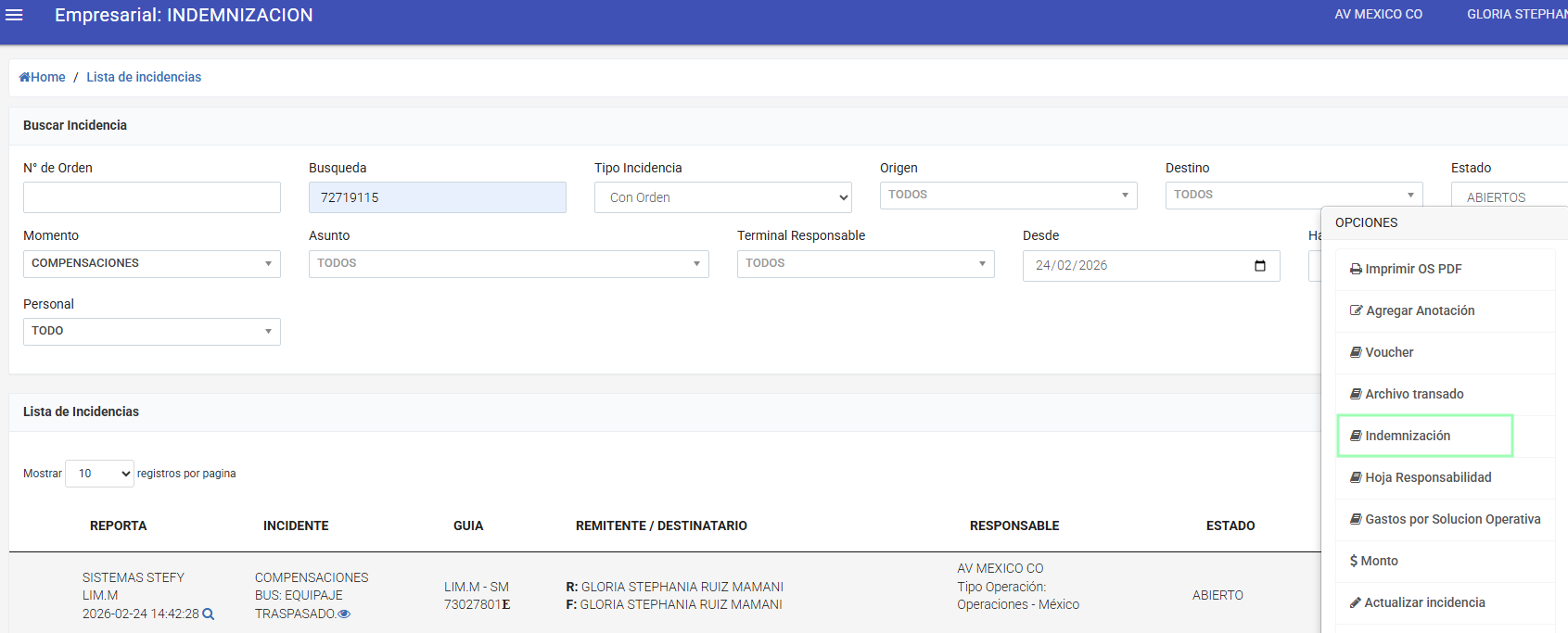Go to the Home breadcrumb link
1568x633 pixels.
tap(43, 77)
